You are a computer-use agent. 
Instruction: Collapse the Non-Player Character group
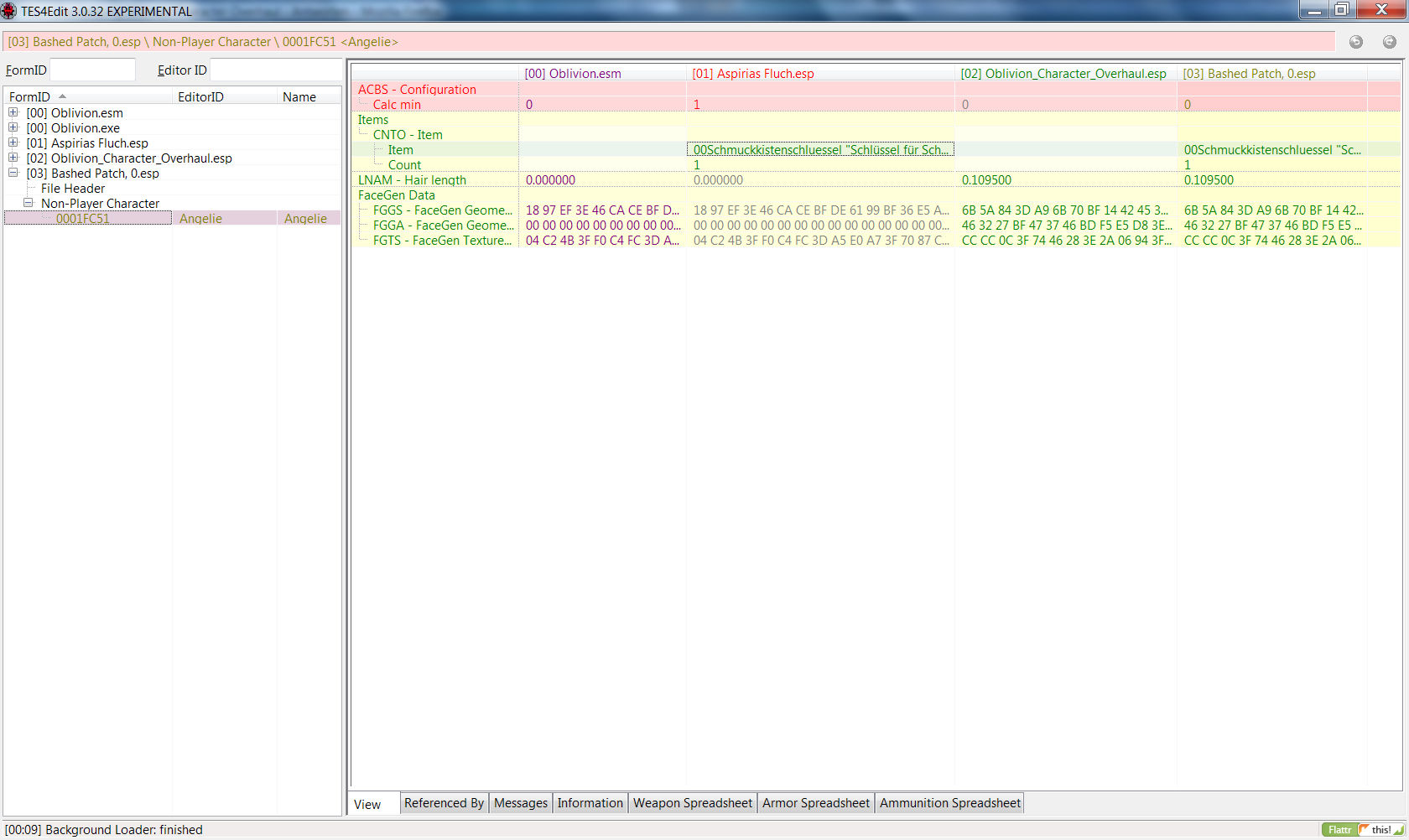pos(29,203)
